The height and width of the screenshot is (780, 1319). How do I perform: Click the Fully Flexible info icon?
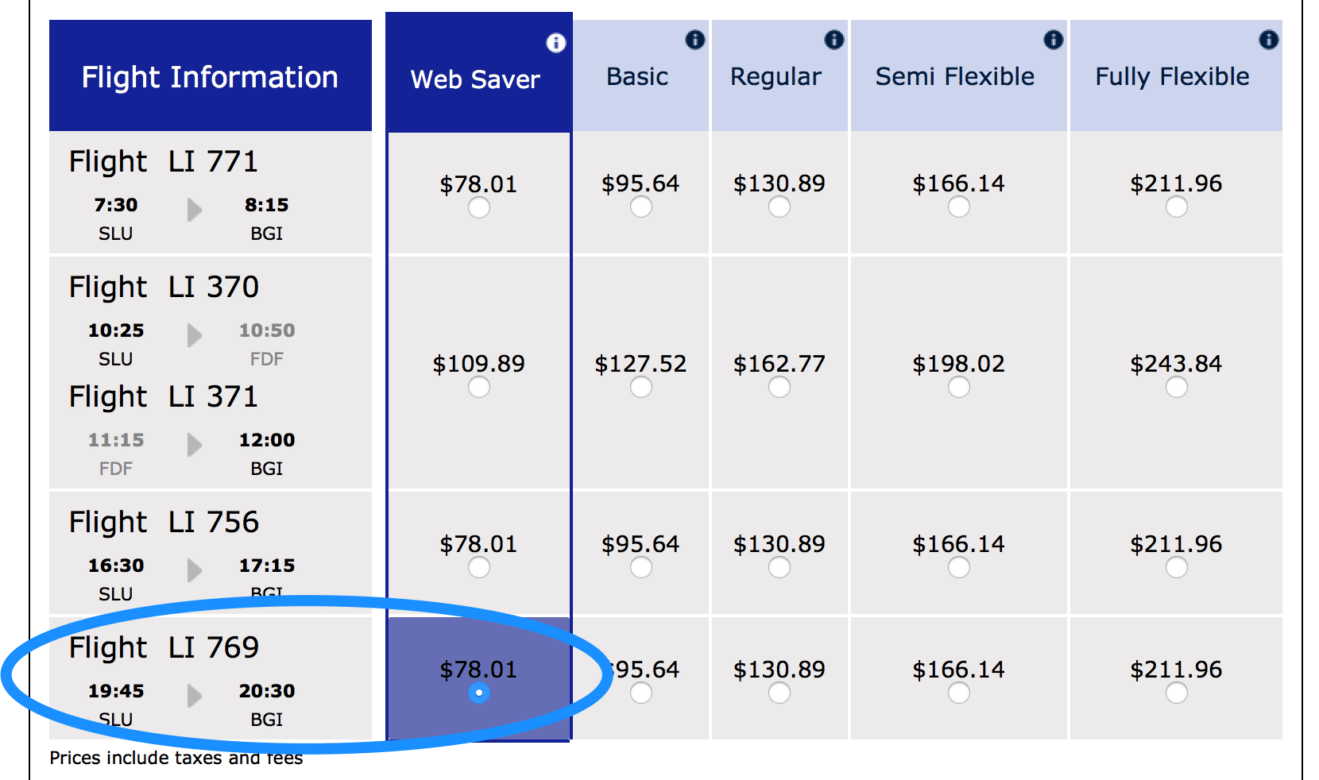point(1269,40)
